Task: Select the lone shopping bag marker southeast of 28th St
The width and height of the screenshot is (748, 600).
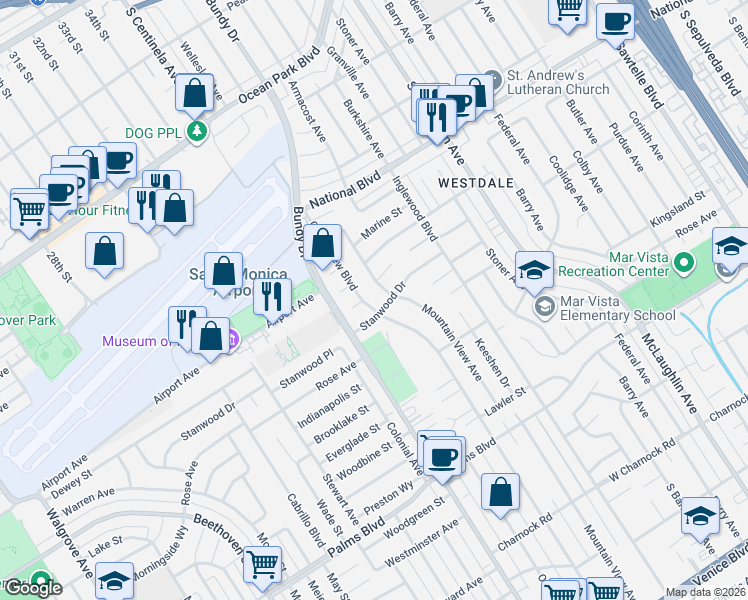Action: click(x=104, y=252)
